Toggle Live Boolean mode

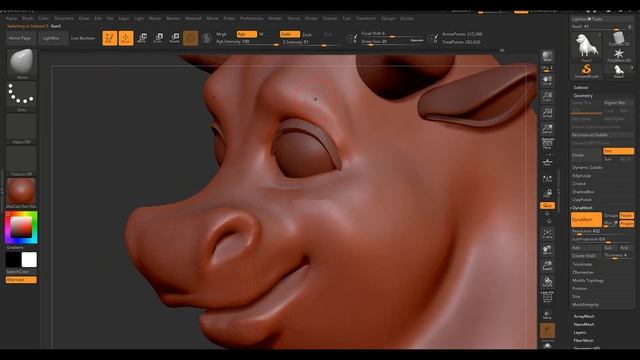[x=83, y=38]
